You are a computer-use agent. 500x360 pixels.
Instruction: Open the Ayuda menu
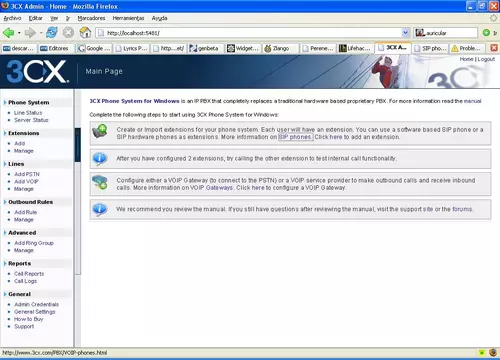point(159,18)
